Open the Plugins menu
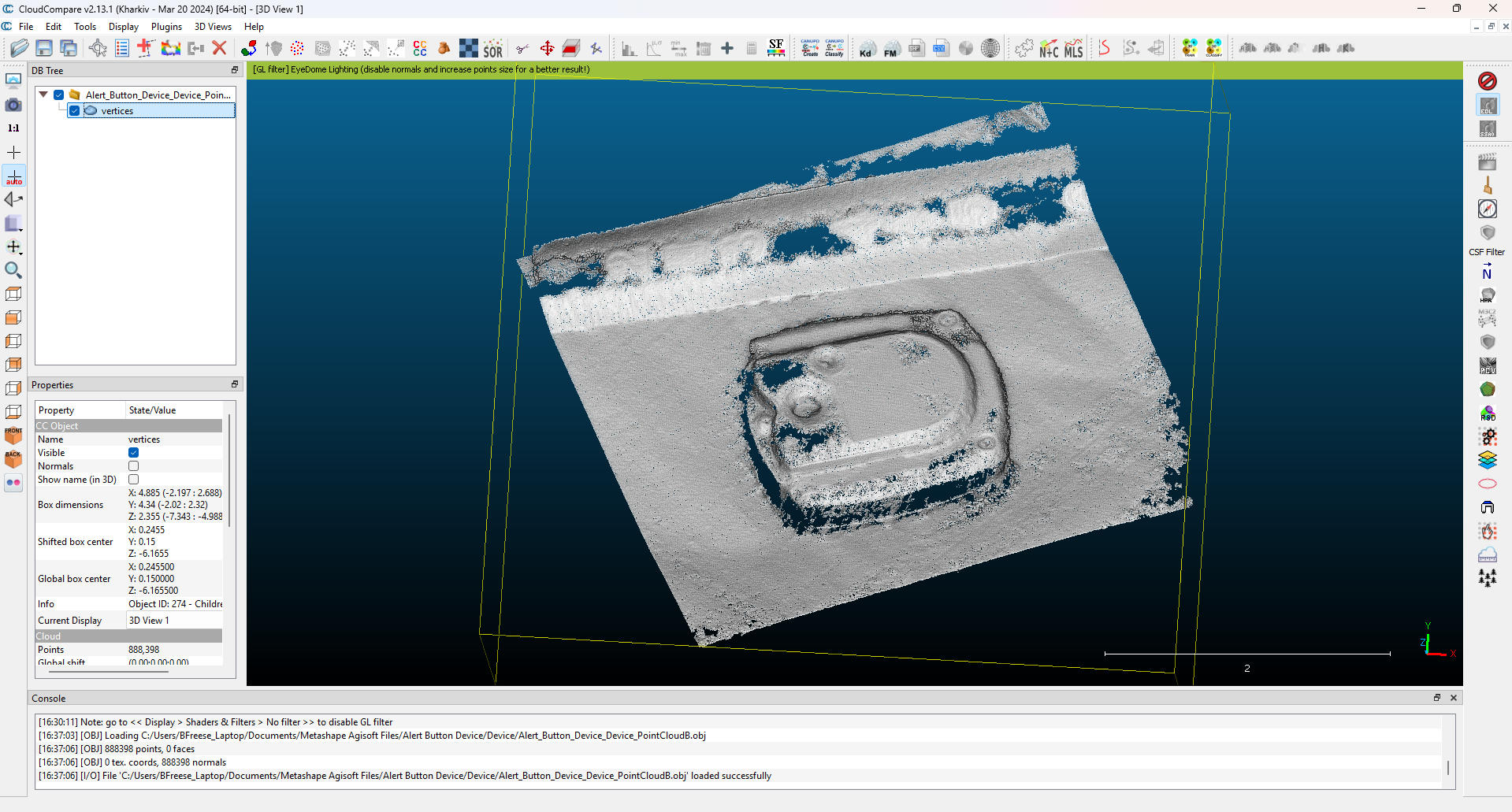The height and width of the screenshot is (812, 1512). click(166, 27)
